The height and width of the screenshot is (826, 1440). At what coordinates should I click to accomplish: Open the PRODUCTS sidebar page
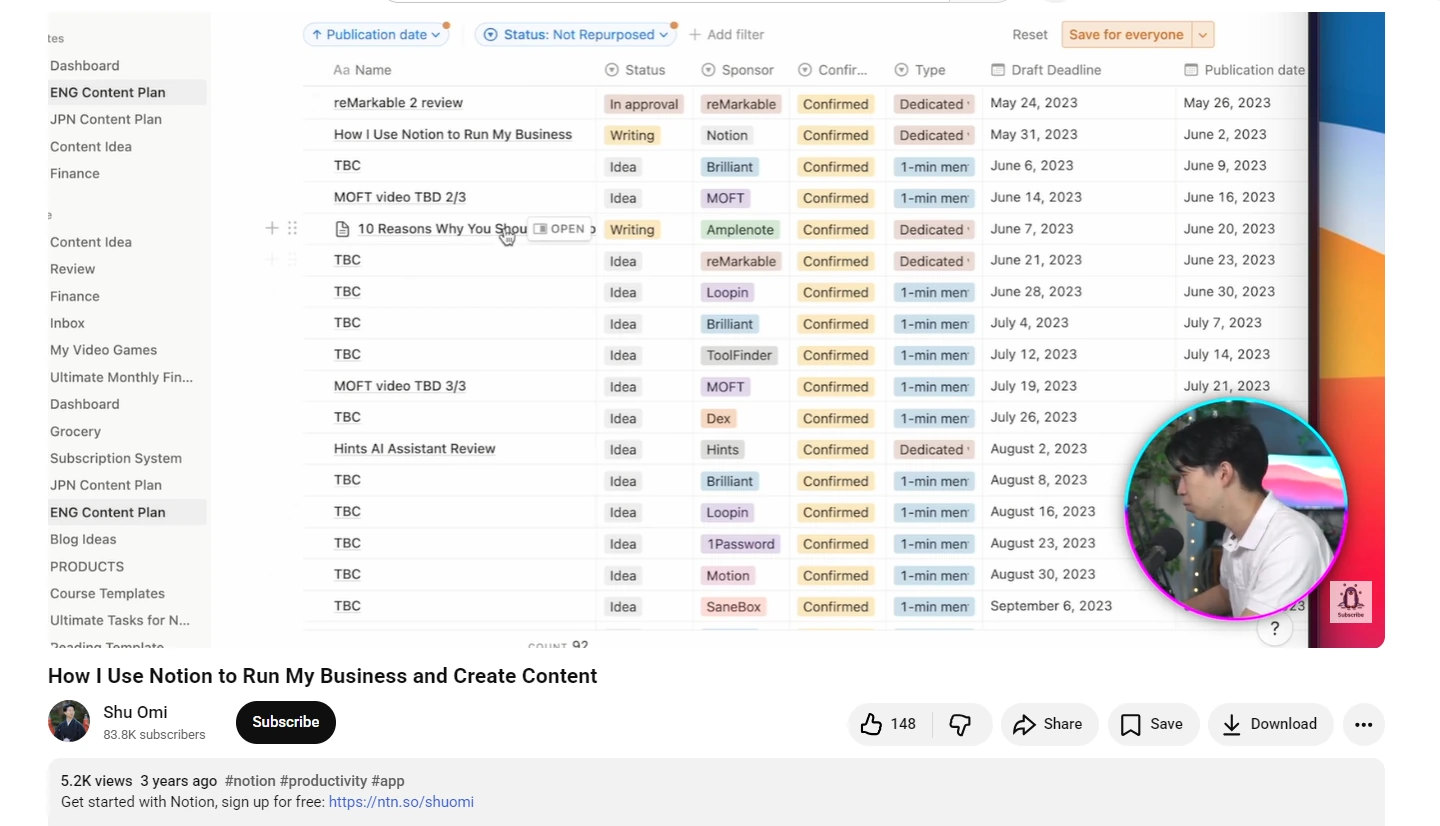[x=87, y=566]
